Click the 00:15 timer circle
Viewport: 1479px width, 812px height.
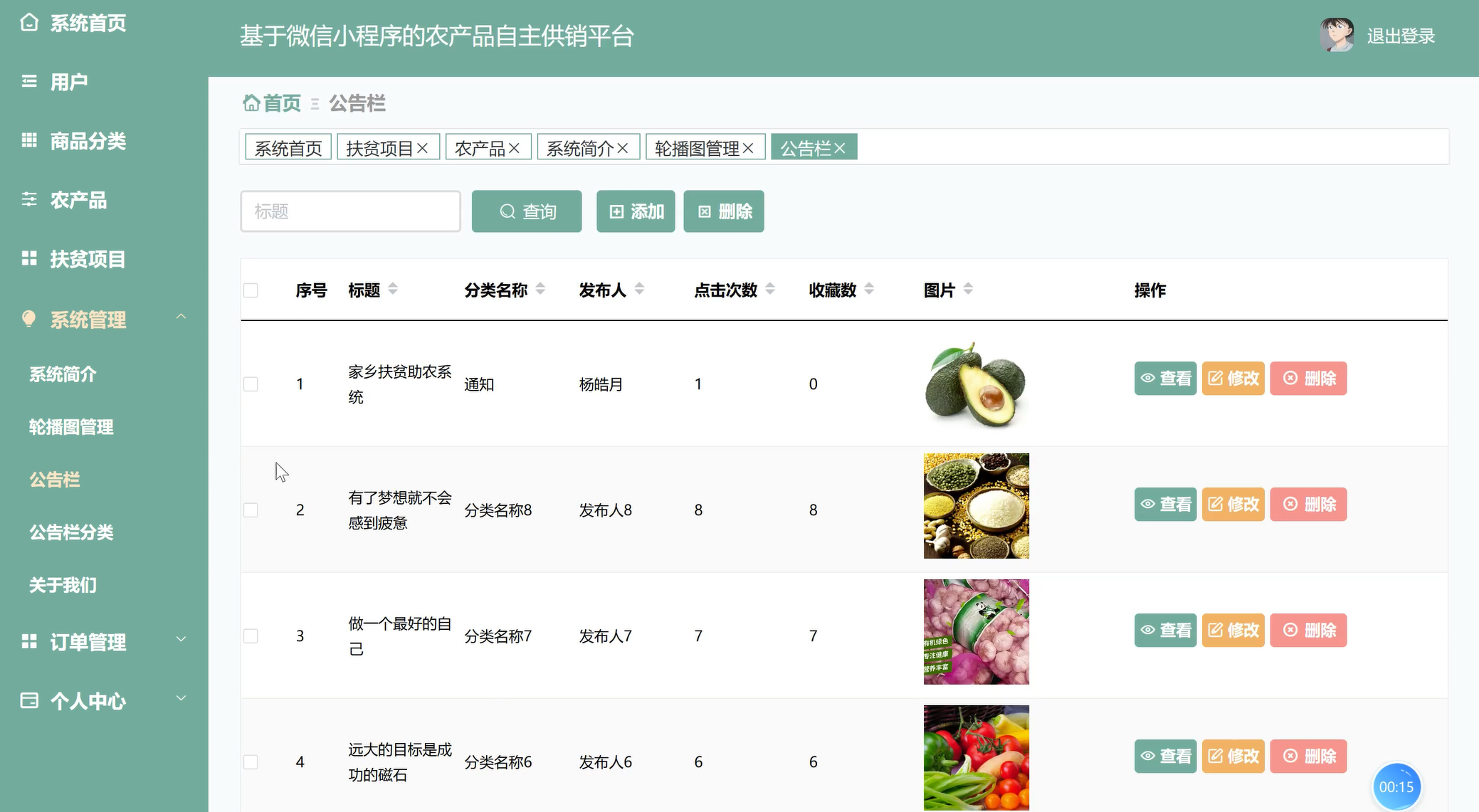click(1396, 786)
